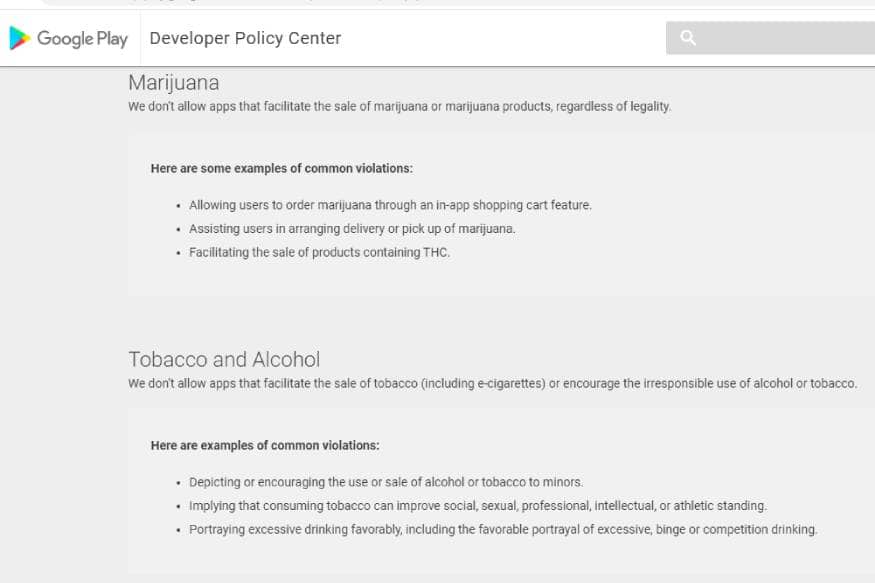Click the marijuana policy description sentence

(399, 106)
